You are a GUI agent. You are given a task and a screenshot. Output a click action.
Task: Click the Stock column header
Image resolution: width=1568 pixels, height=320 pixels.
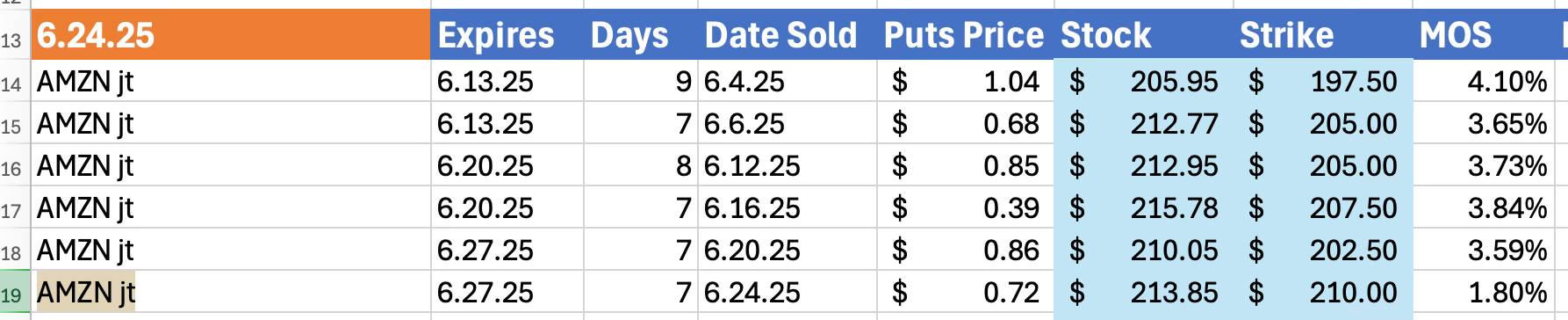(1142, 35)
